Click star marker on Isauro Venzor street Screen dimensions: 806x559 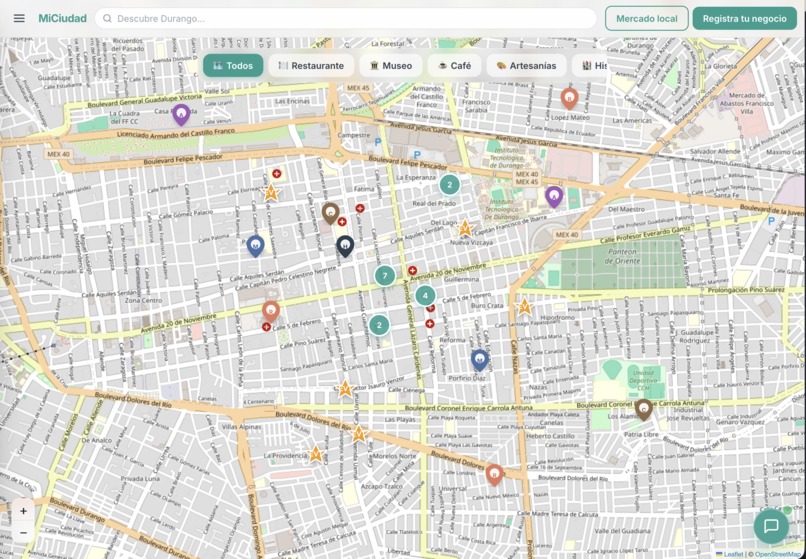345,389
